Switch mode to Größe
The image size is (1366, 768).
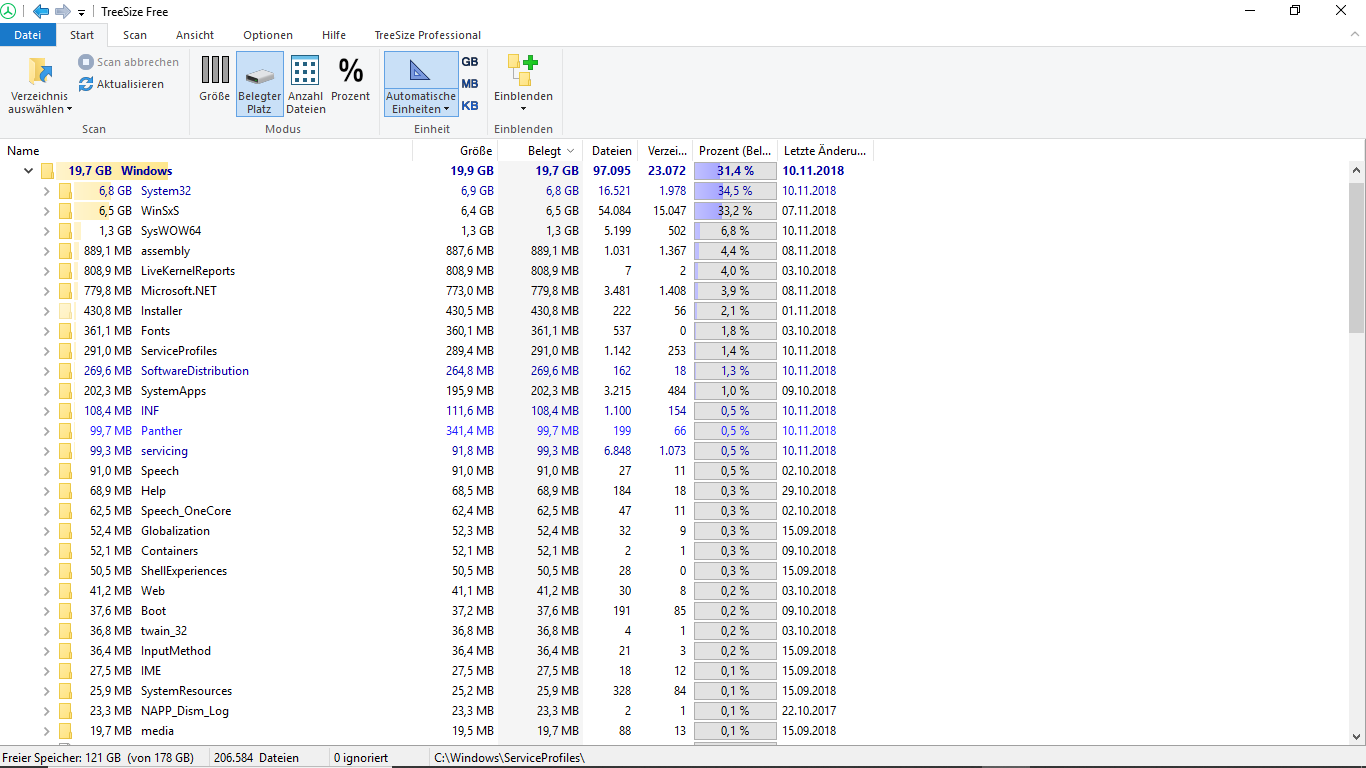point(214,79)
